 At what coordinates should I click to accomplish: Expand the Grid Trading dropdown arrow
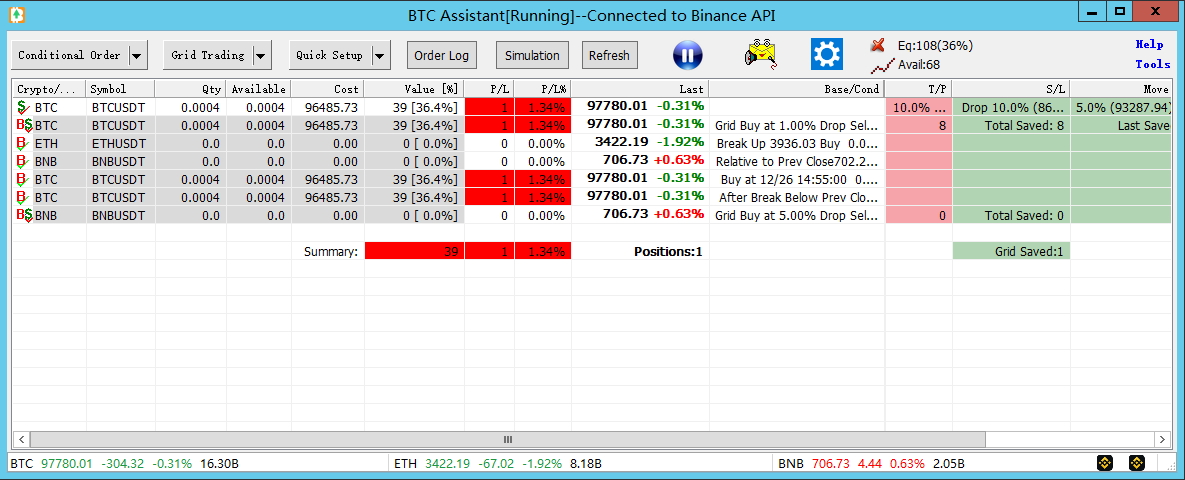tap(261, 55)
